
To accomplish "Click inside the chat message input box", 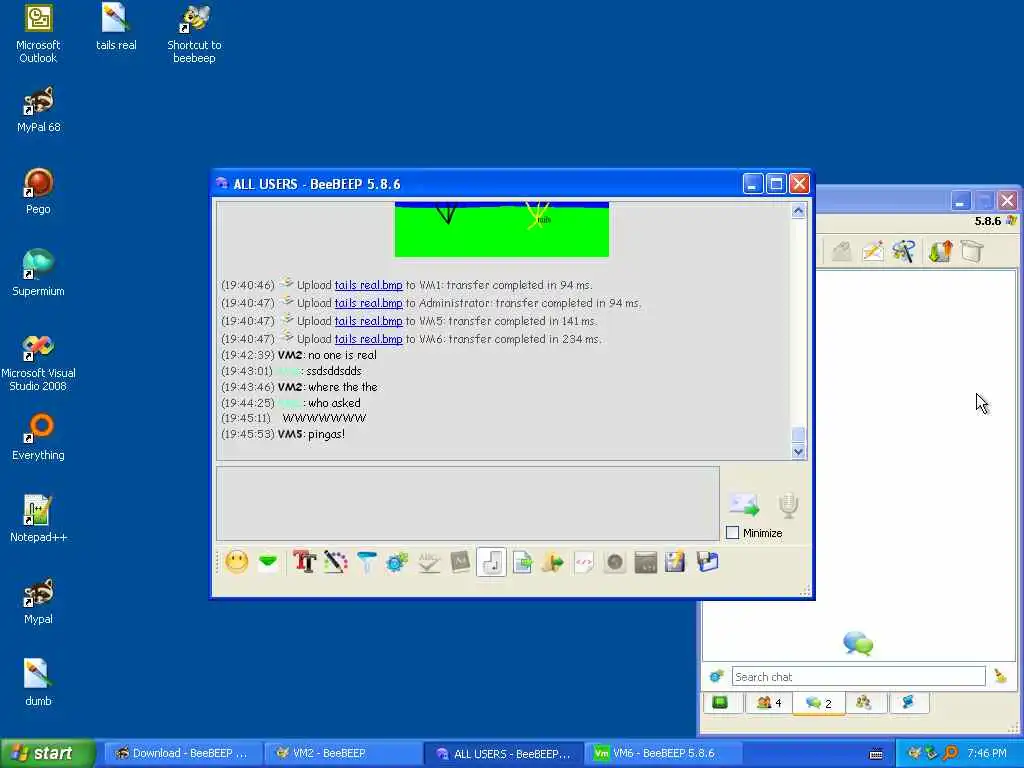I will 468,503.
